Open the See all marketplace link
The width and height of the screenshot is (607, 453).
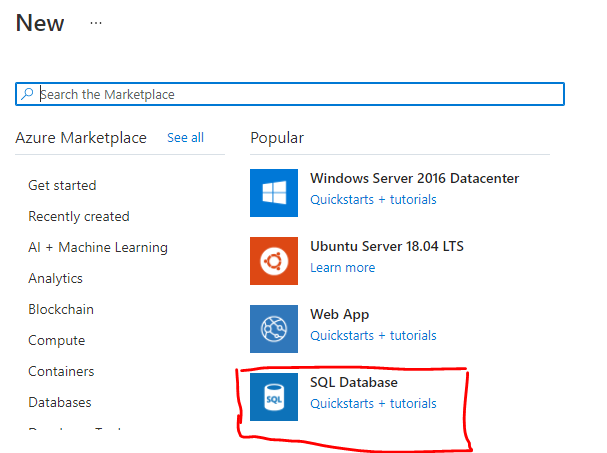(185, 137)
